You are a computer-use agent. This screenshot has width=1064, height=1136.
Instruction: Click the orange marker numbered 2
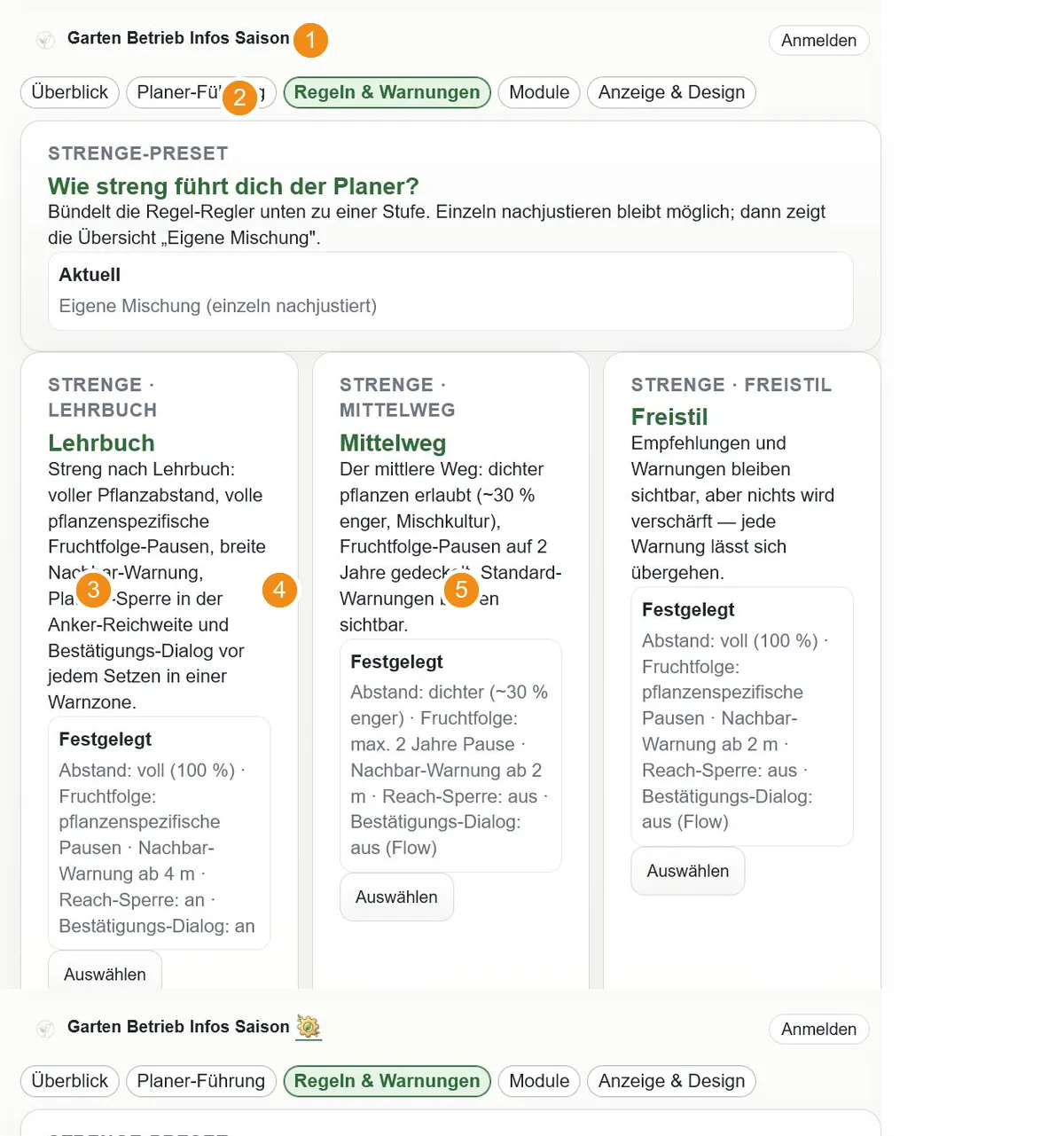[x=239, y=98]
